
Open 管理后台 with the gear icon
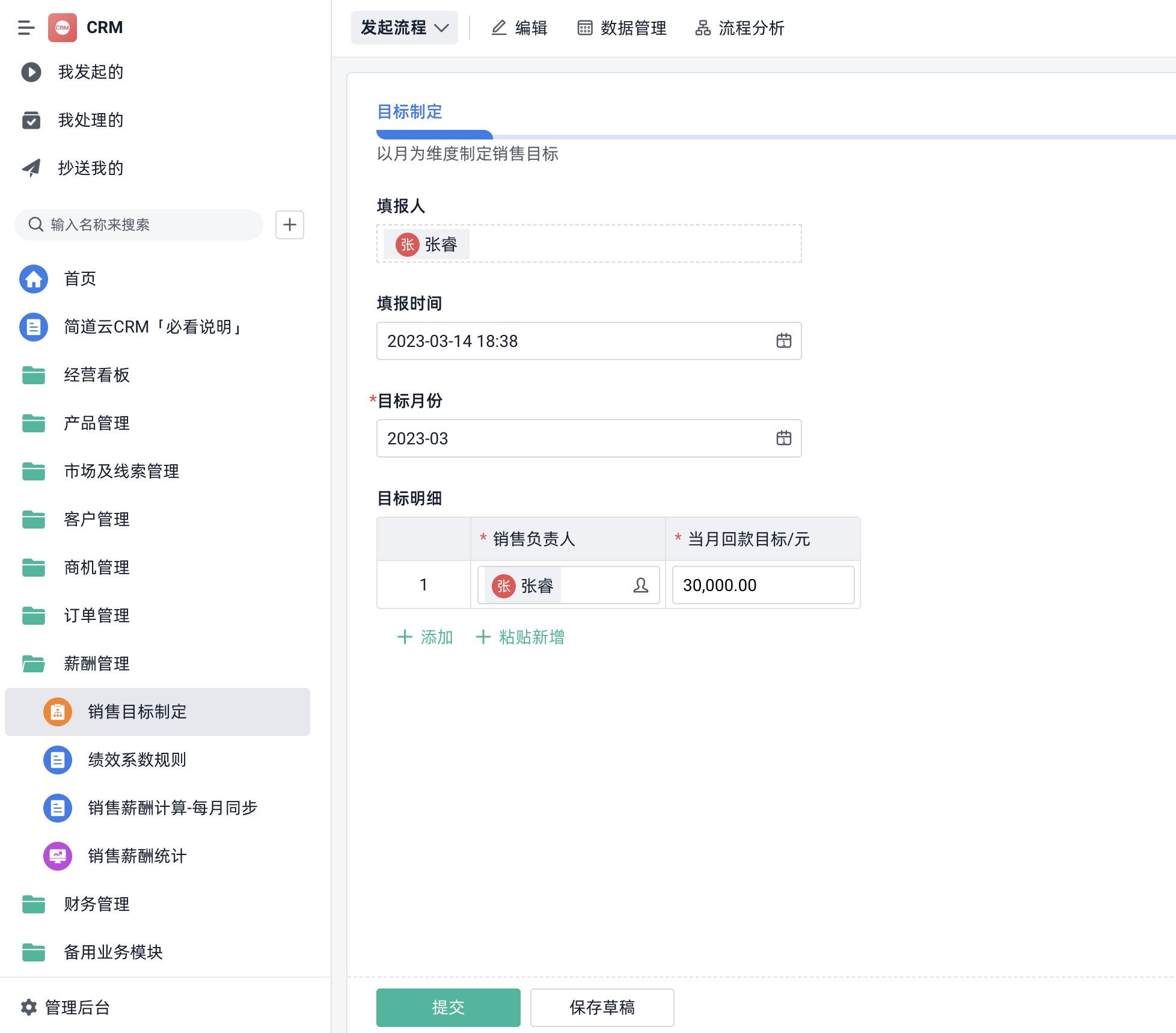coord(28,1007)
